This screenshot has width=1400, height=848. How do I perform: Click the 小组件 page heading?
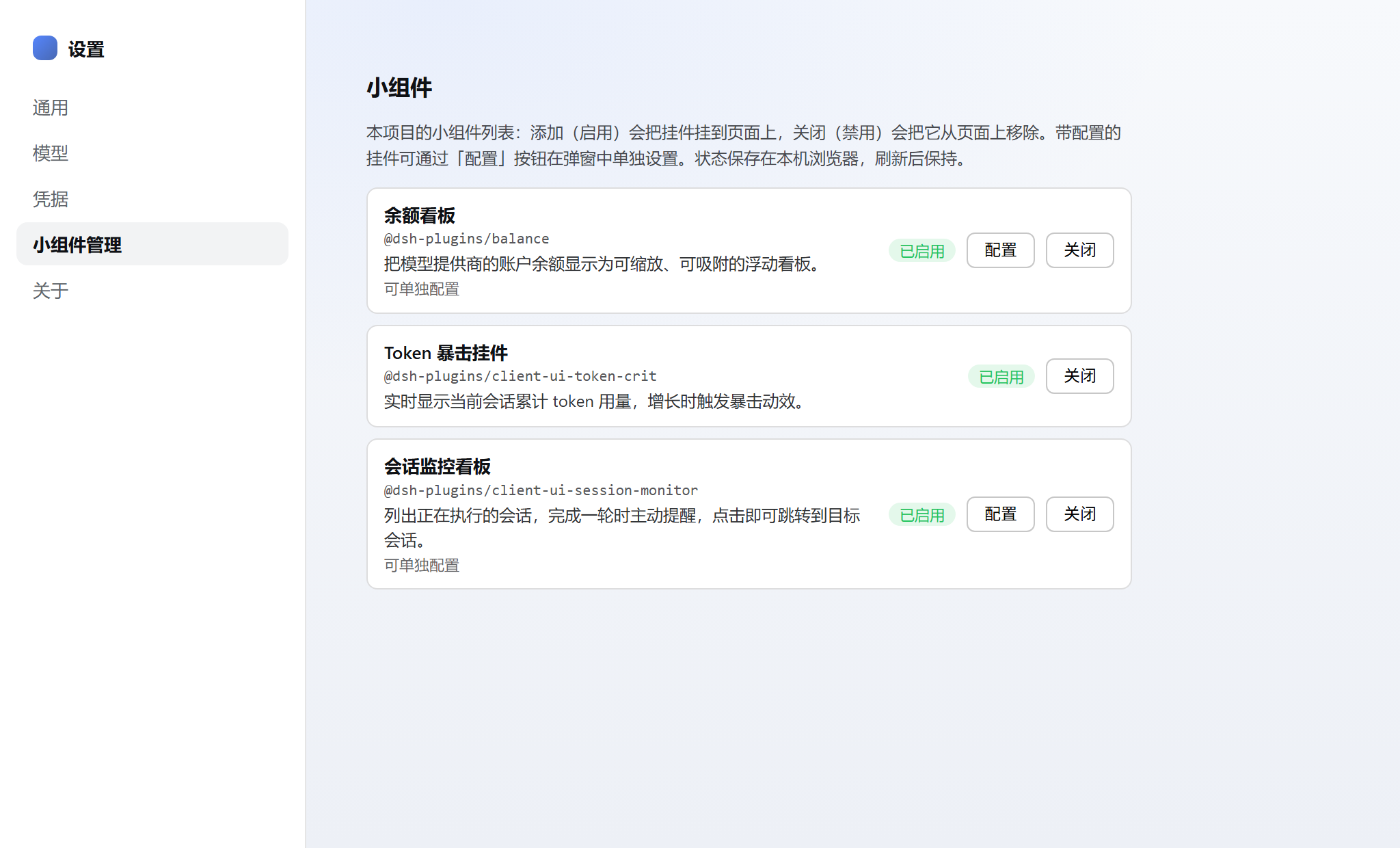click(399, 88)
